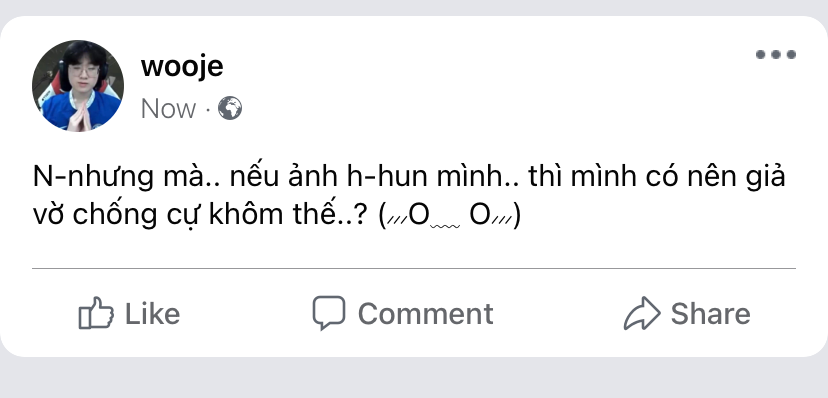Click the divider line above action buttons

click(413, 269)
